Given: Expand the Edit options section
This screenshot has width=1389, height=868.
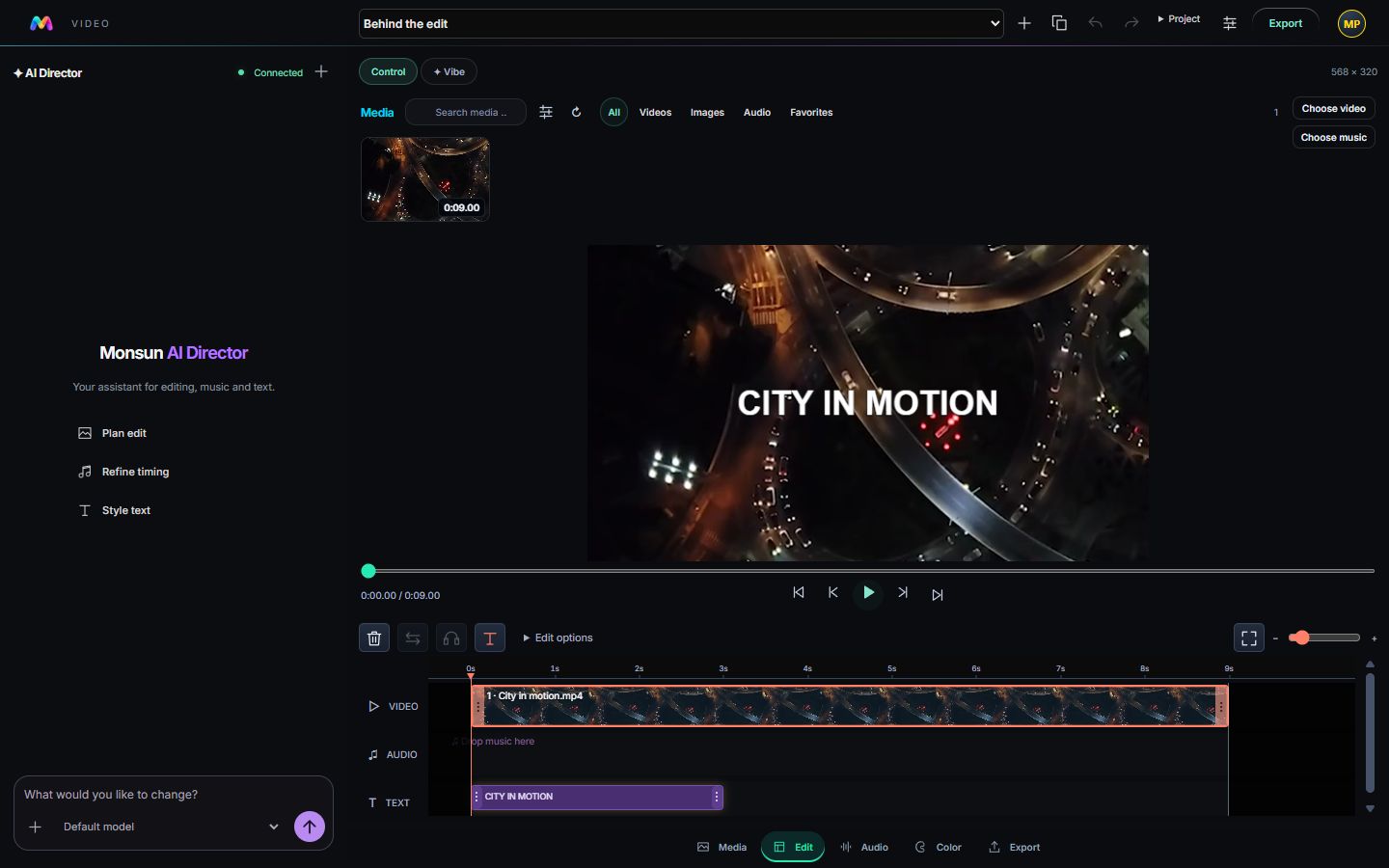Looking at the screenshot, I should point(558,637).
